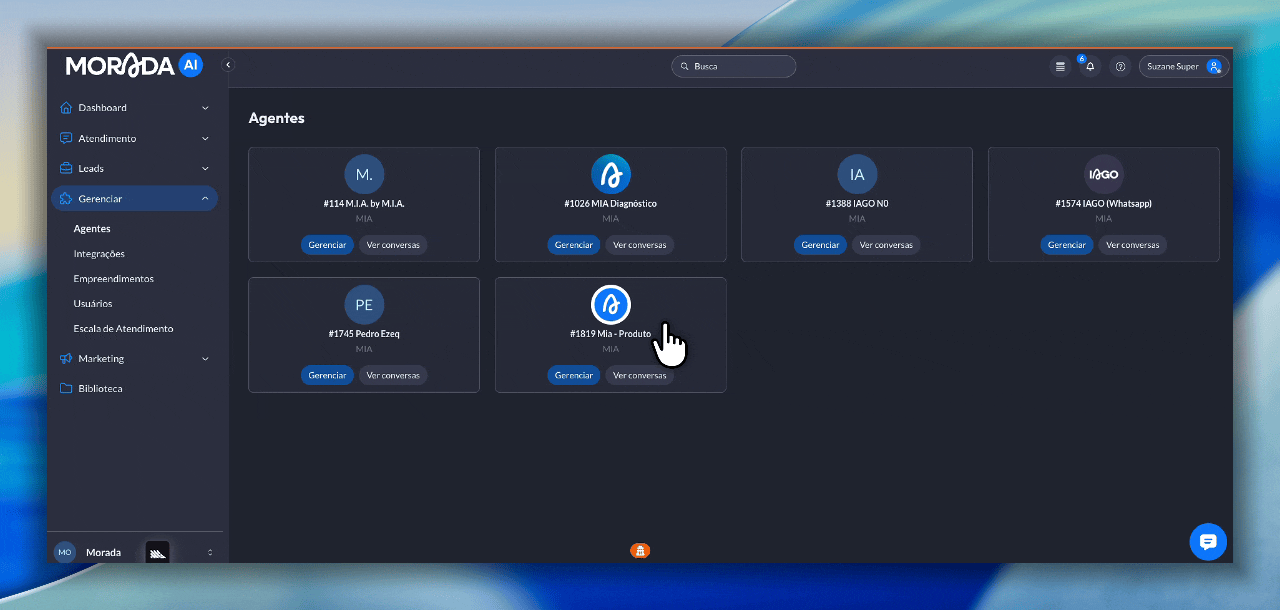Click the Mia - Produto agent logo
The height and width of the screenshot is (610, 1280).
click(x=611, y=305)
